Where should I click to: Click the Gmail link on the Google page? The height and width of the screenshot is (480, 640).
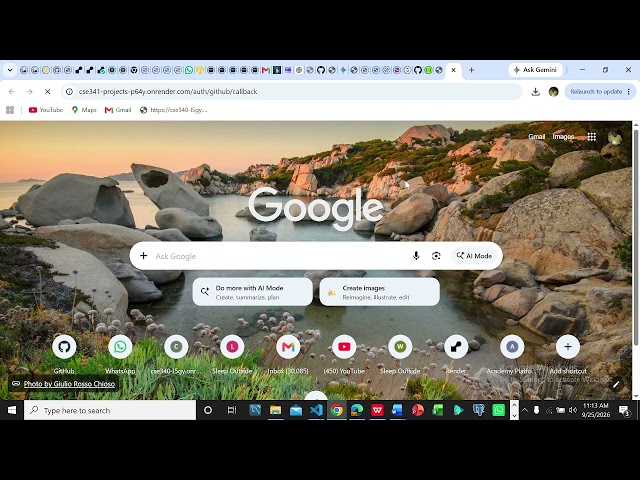(x=536, y=136)
